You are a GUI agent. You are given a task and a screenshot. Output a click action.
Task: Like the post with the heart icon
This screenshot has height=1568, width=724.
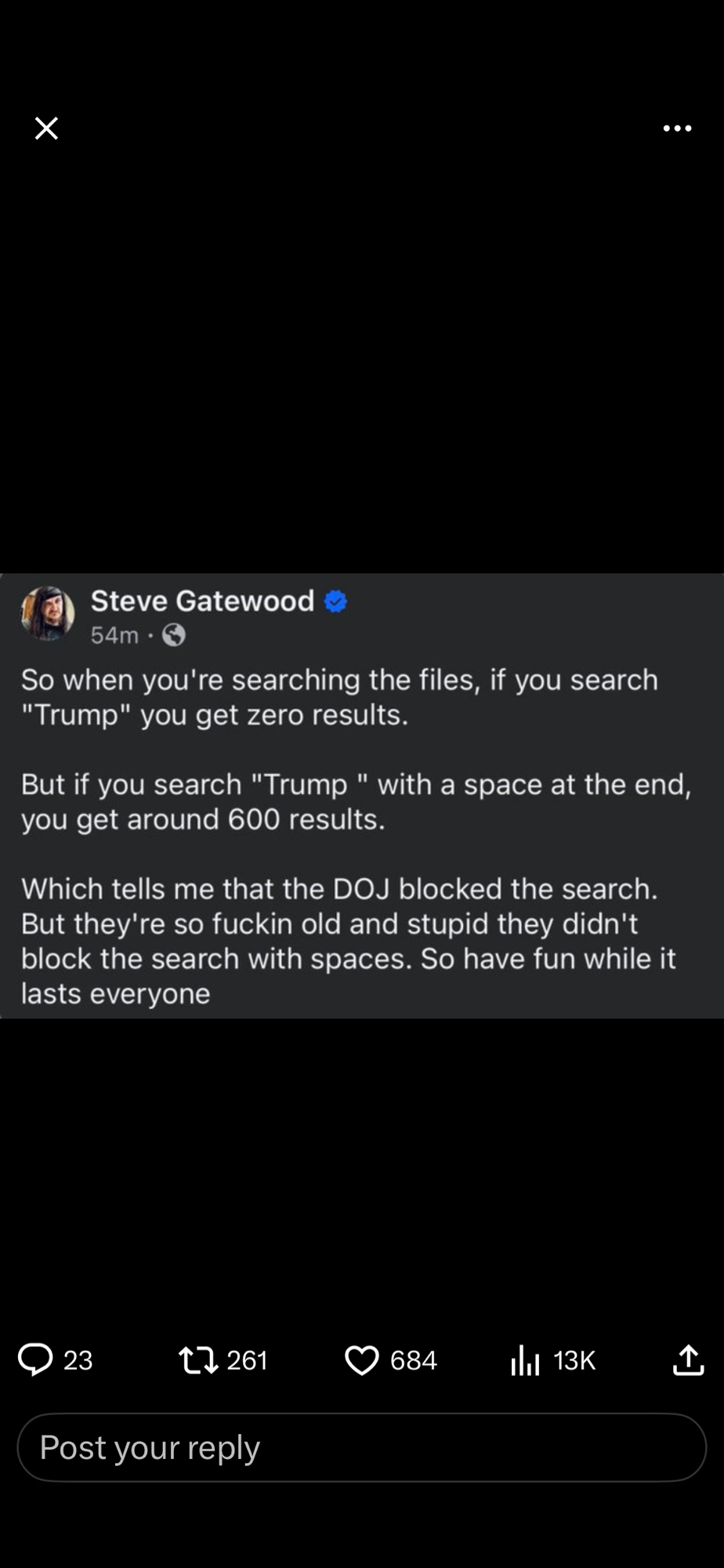(x=361, y=1360)
